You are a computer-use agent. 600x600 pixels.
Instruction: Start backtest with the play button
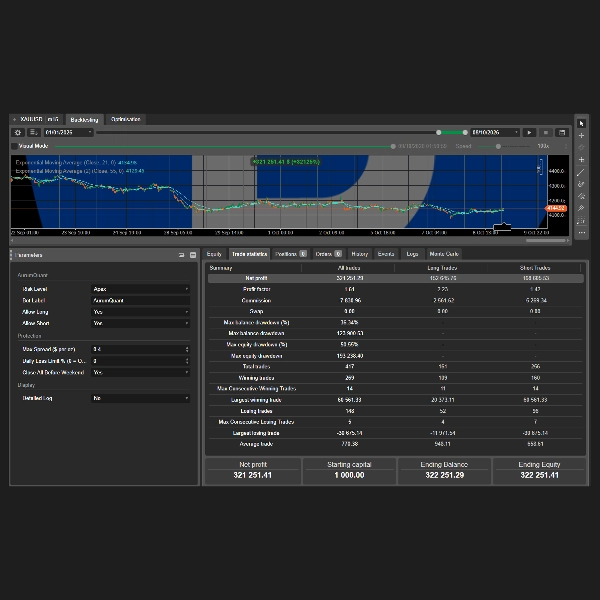coord(529,132)
